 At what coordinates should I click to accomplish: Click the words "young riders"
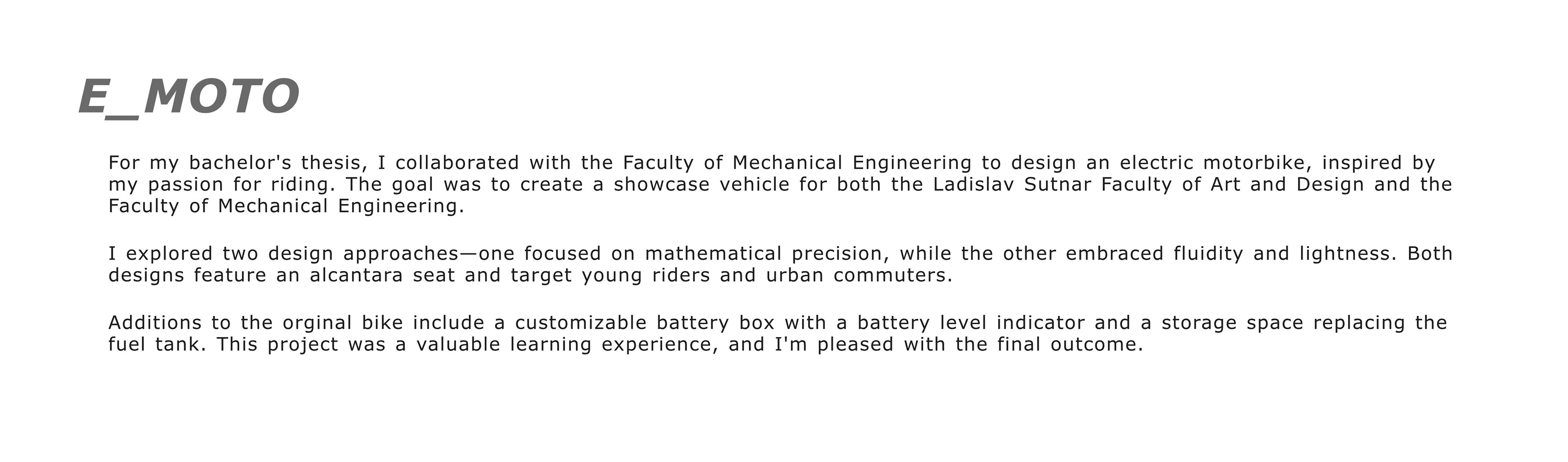coord(645,275)
